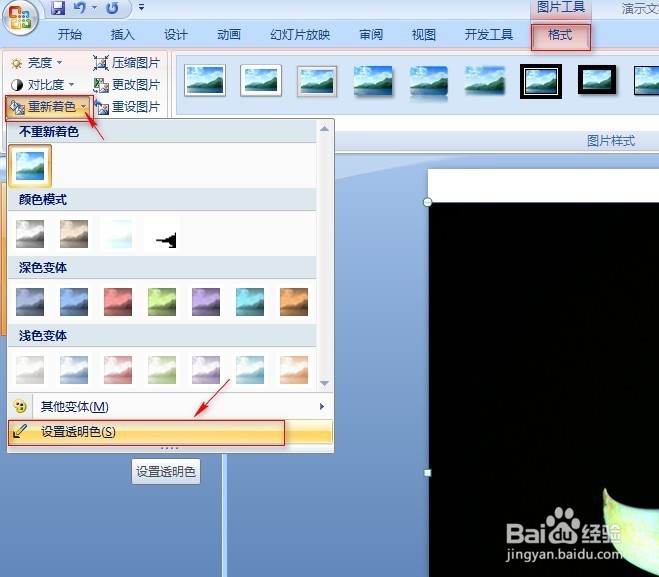The width and height of the screenshot is (659, 577).
Task: Apply the fourth drop-shadow picture style
Action: (373, 81)
